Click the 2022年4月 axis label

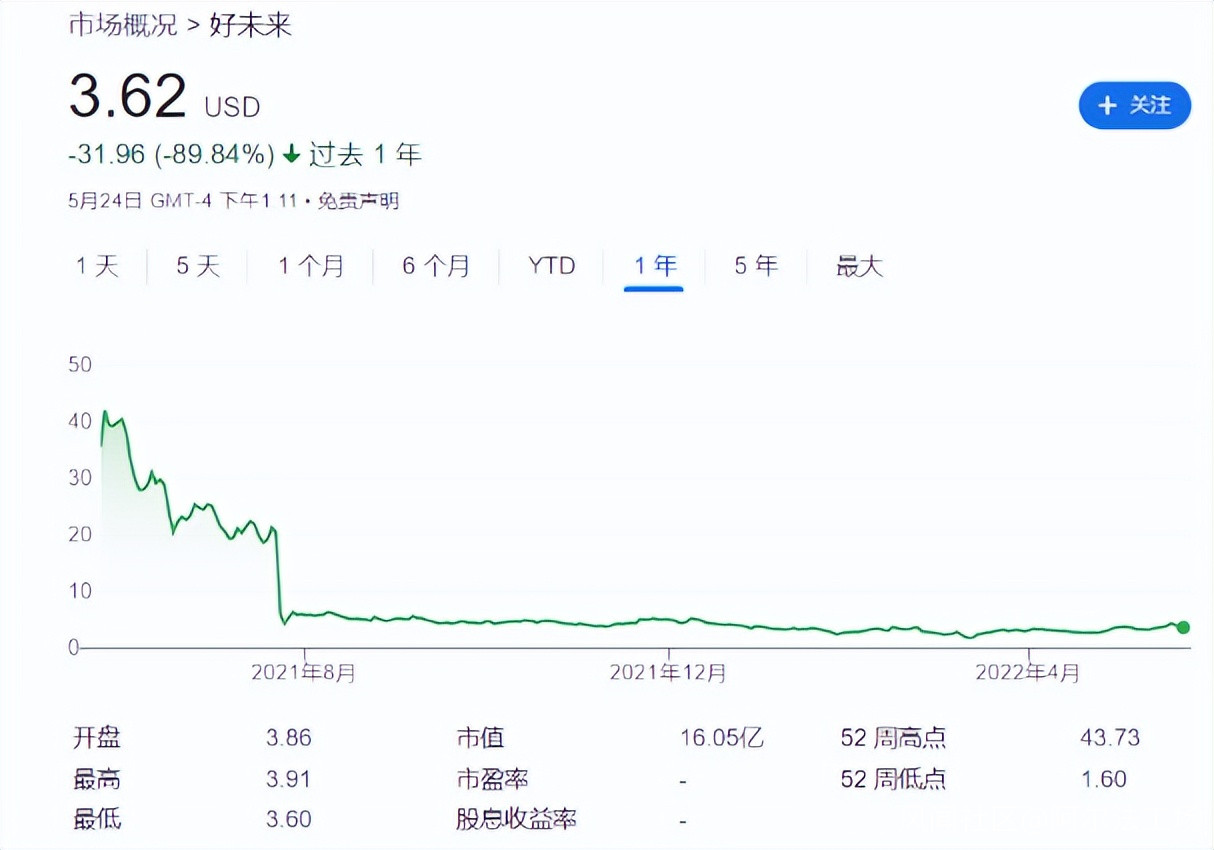coord(1027,673)
